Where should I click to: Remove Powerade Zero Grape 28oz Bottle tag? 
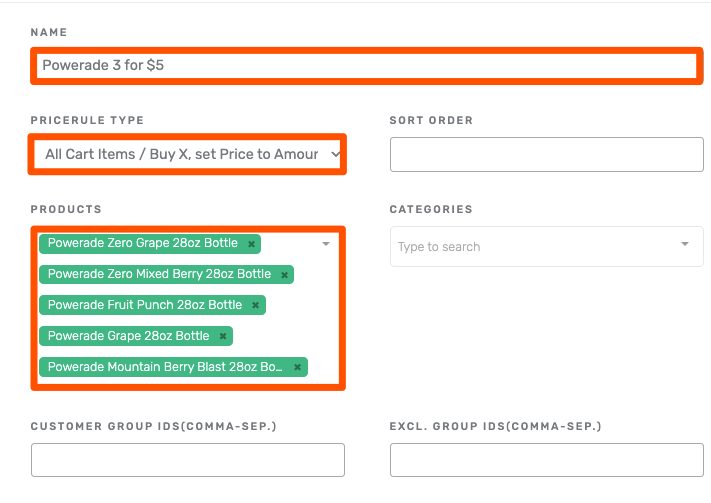(252, 243)
